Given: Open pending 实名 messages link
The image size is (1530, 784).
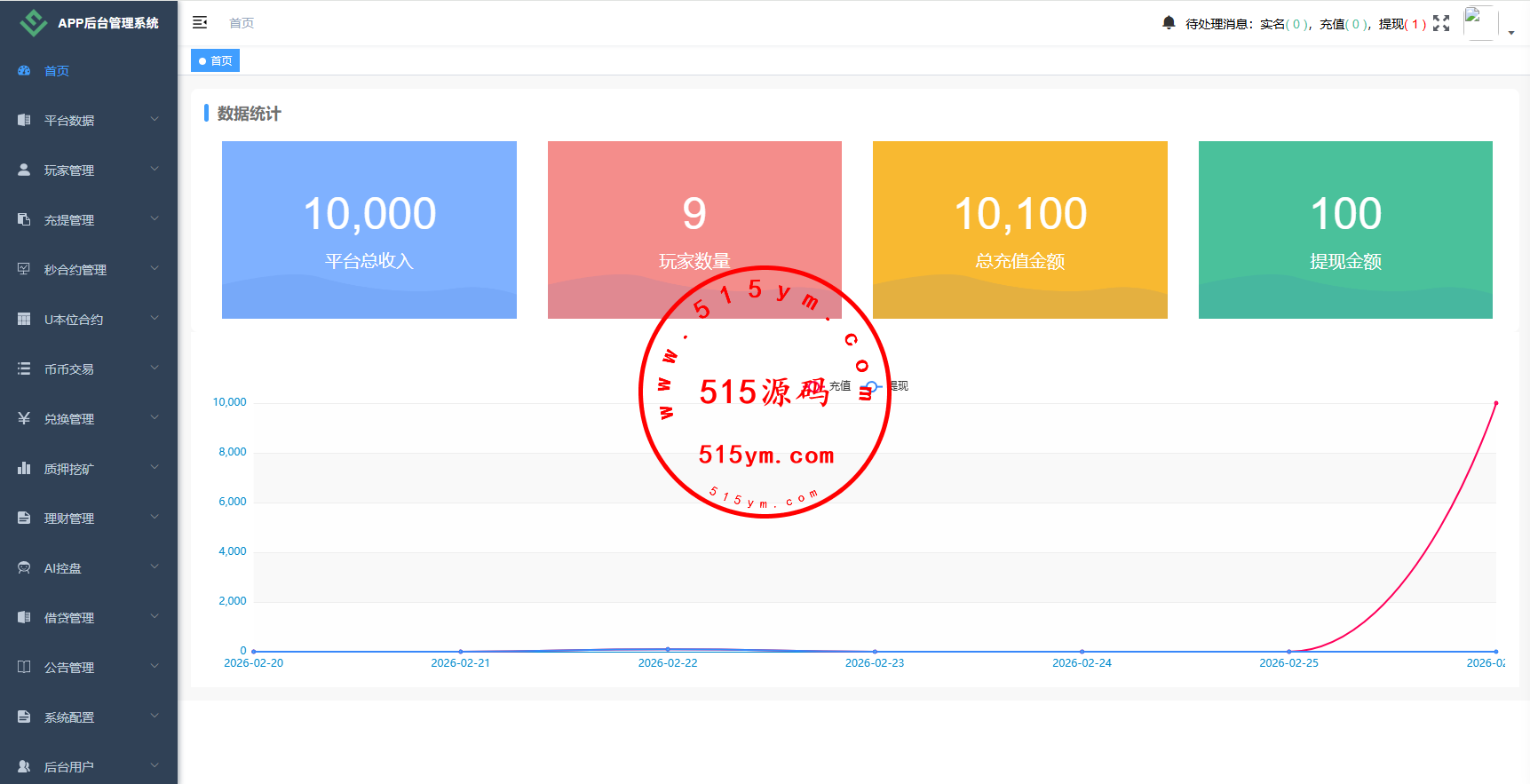Looking at the screenshot, I should (1284, 24).
